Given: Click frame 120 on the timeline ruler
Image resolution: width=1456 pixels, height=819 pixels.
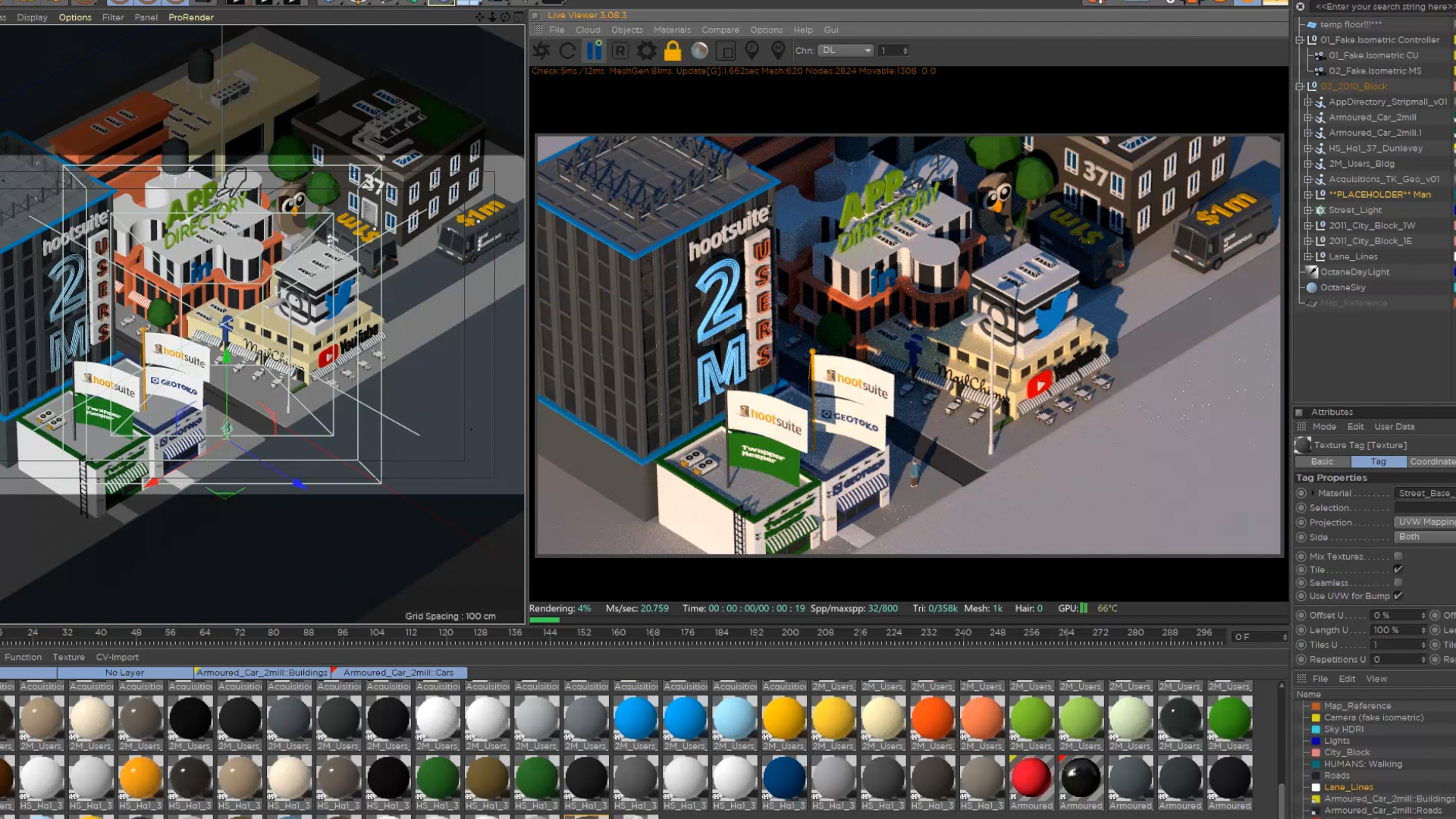Looking at the screenshot, I should pyautogui.click(x=446, y=632).
